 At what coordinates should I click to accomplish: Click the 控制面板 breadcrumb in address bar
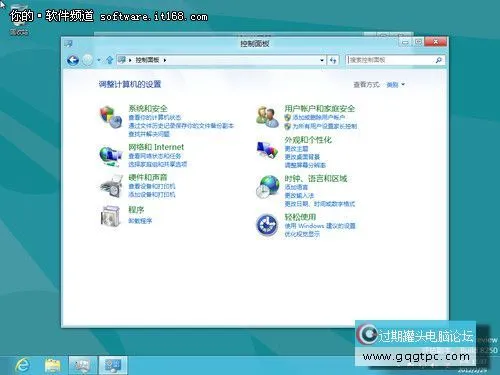[x=147, y=60]
